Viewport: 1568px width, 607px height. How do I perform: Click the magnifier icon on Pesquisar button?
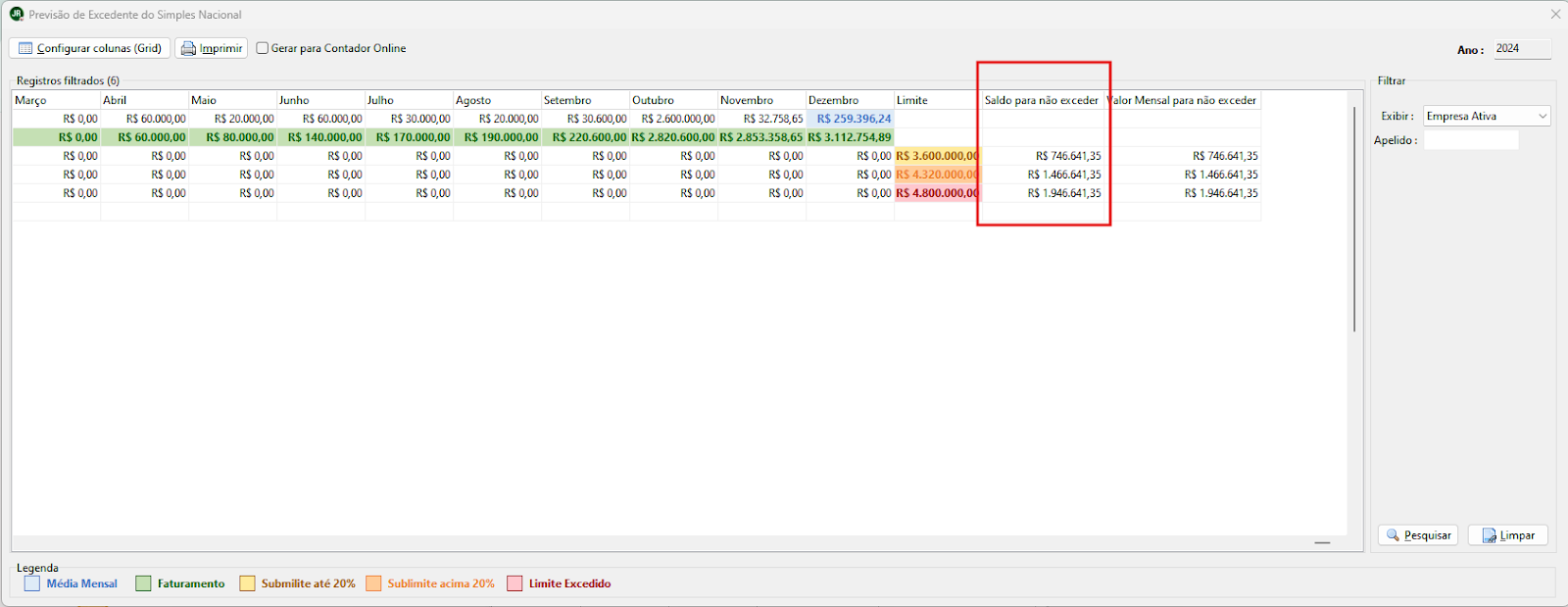click(x=1393, y=535)
